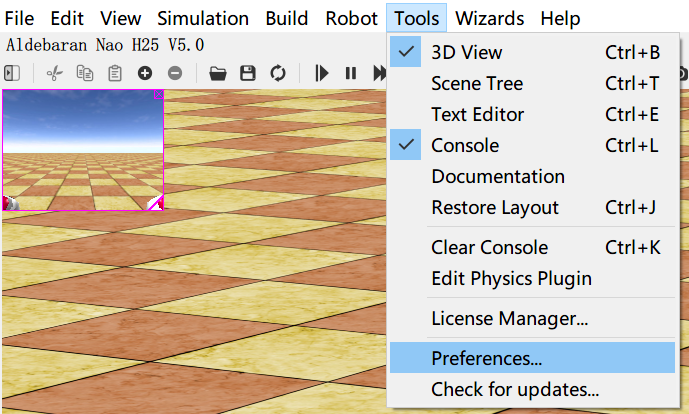The image size is (689, 414).
Task: Open the Wizards menu
Action: click(x=490, y=18)
